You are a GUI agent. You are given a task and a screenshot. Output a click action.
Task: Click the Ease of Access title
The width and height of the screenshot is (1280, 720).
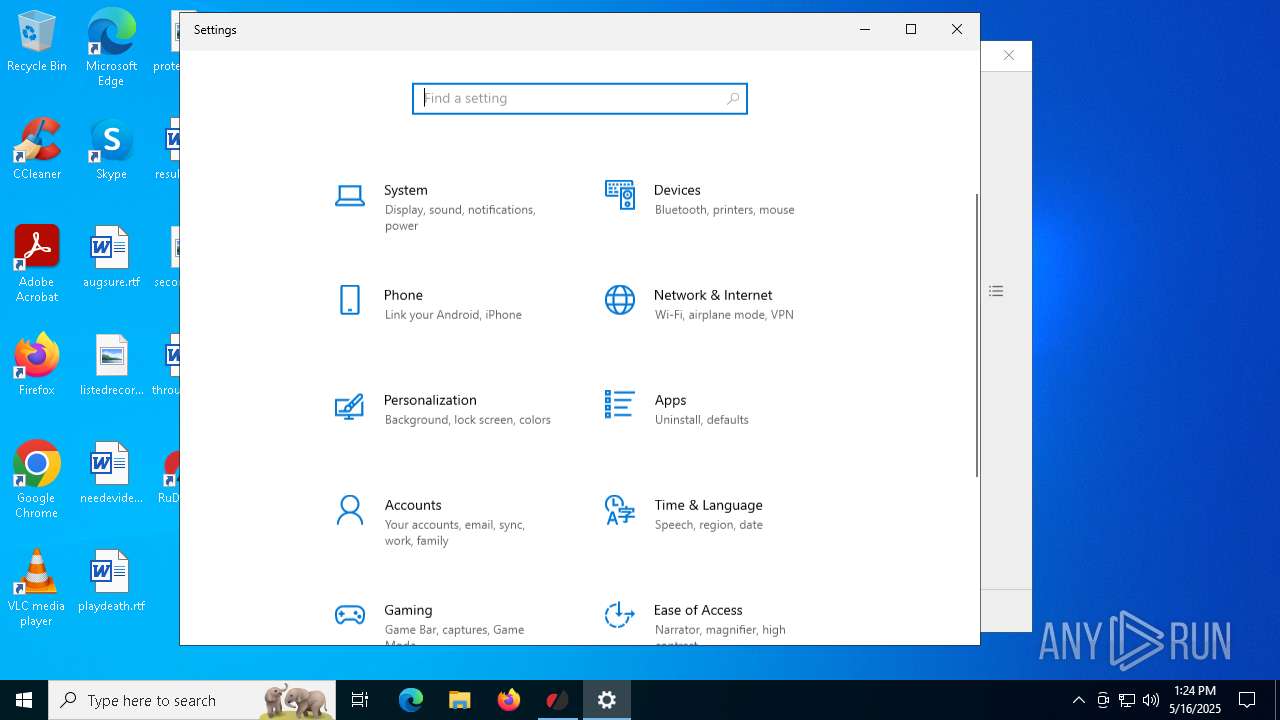[698, 610]
